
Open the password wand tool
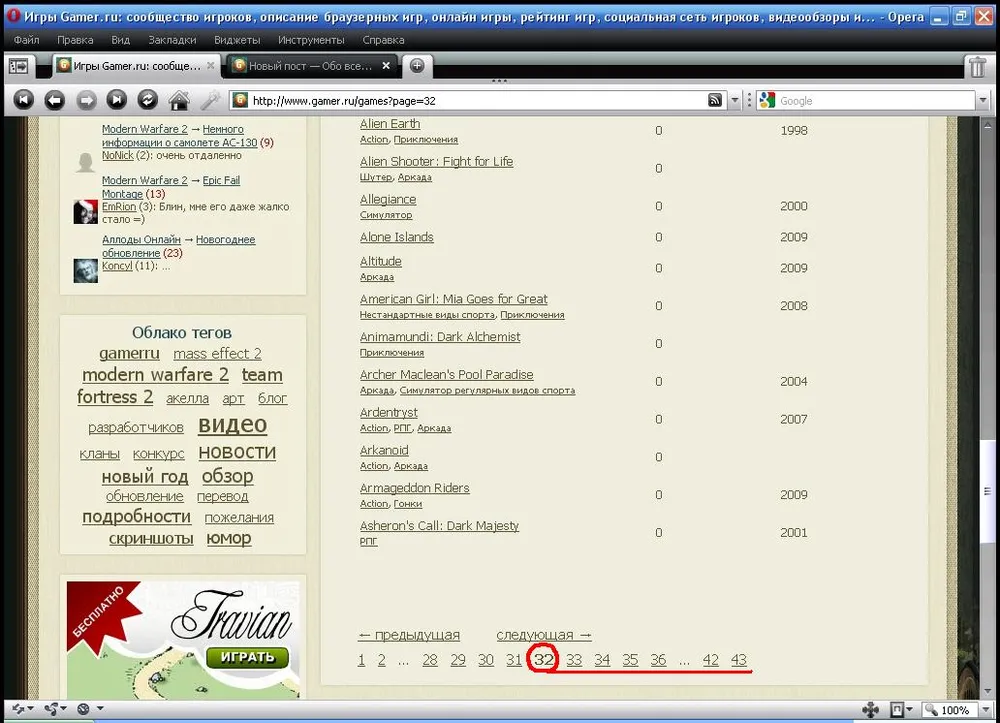210,100
